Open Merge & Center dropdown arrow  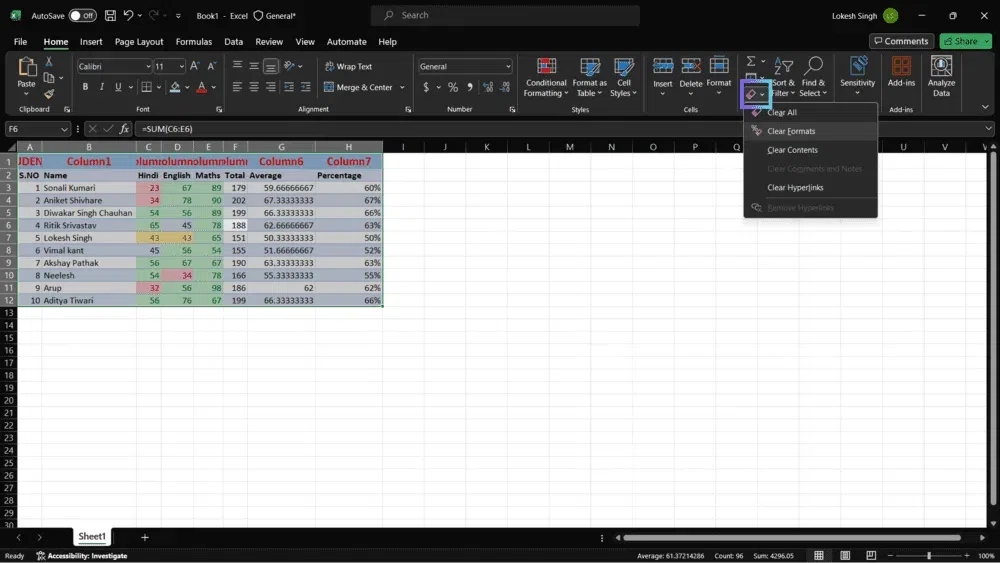coord(402,87)
